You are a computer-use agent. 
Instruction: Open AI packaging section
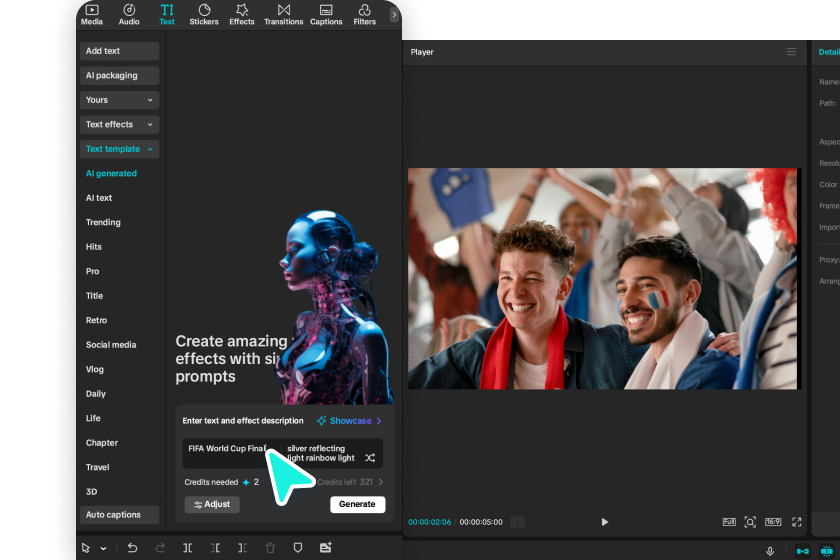(x=119, y=76)
